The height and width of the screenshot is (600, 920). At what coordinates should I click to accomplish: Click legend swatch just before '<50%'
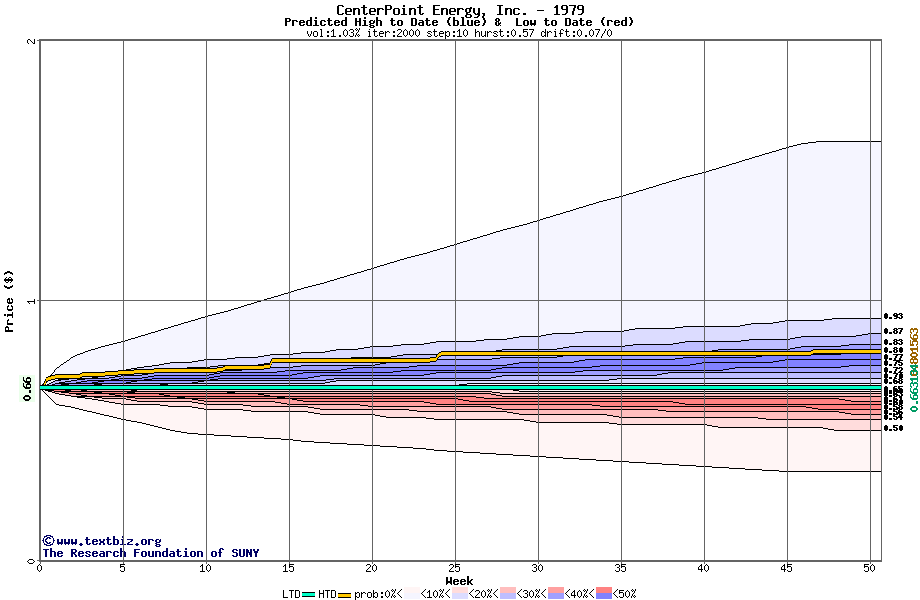604,594
